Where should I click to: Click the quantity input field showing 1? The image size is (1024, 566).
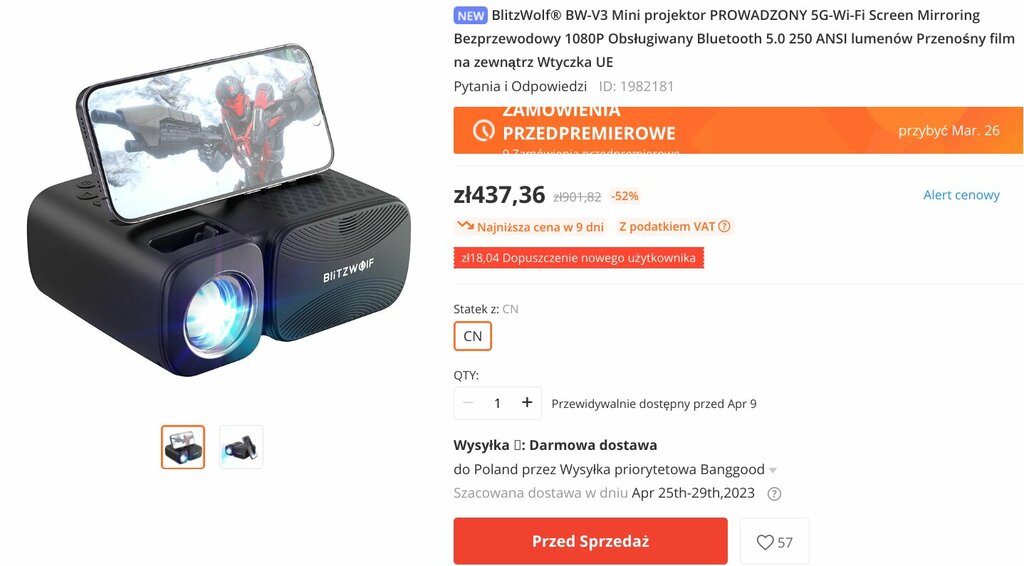(x=497, y=403)
